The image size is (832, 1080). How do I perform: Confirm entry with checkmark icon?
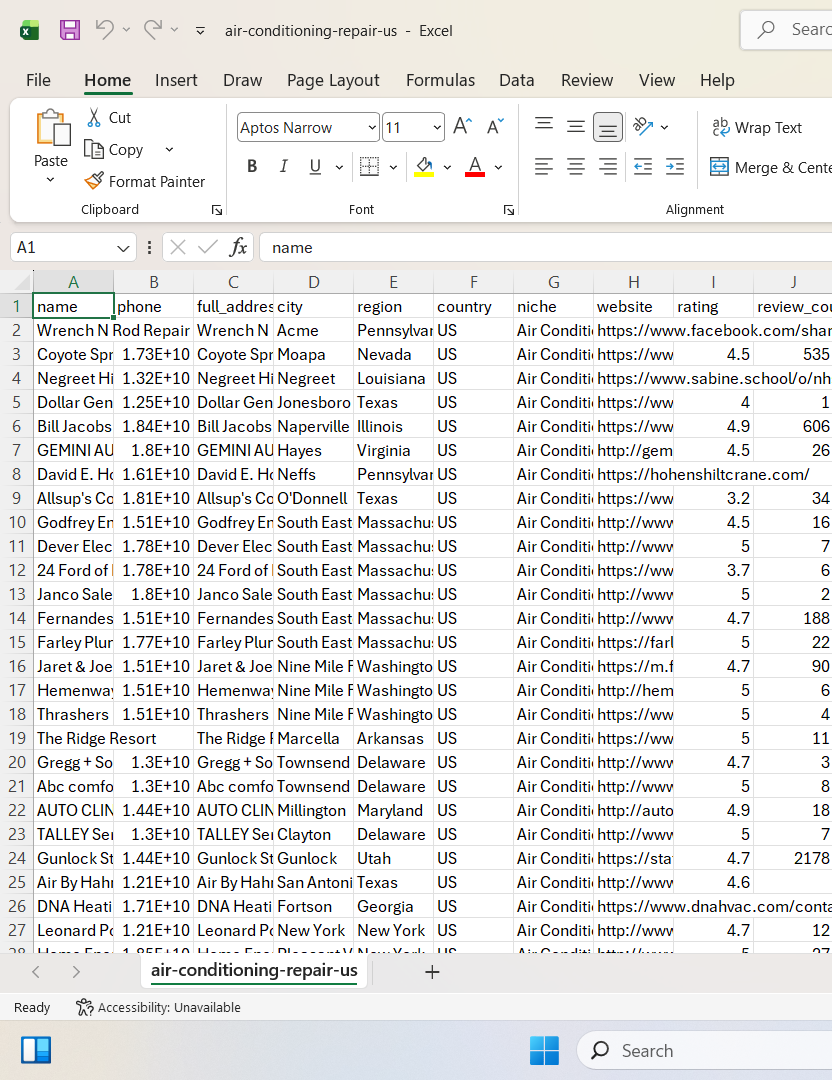(x=207, y=247)
